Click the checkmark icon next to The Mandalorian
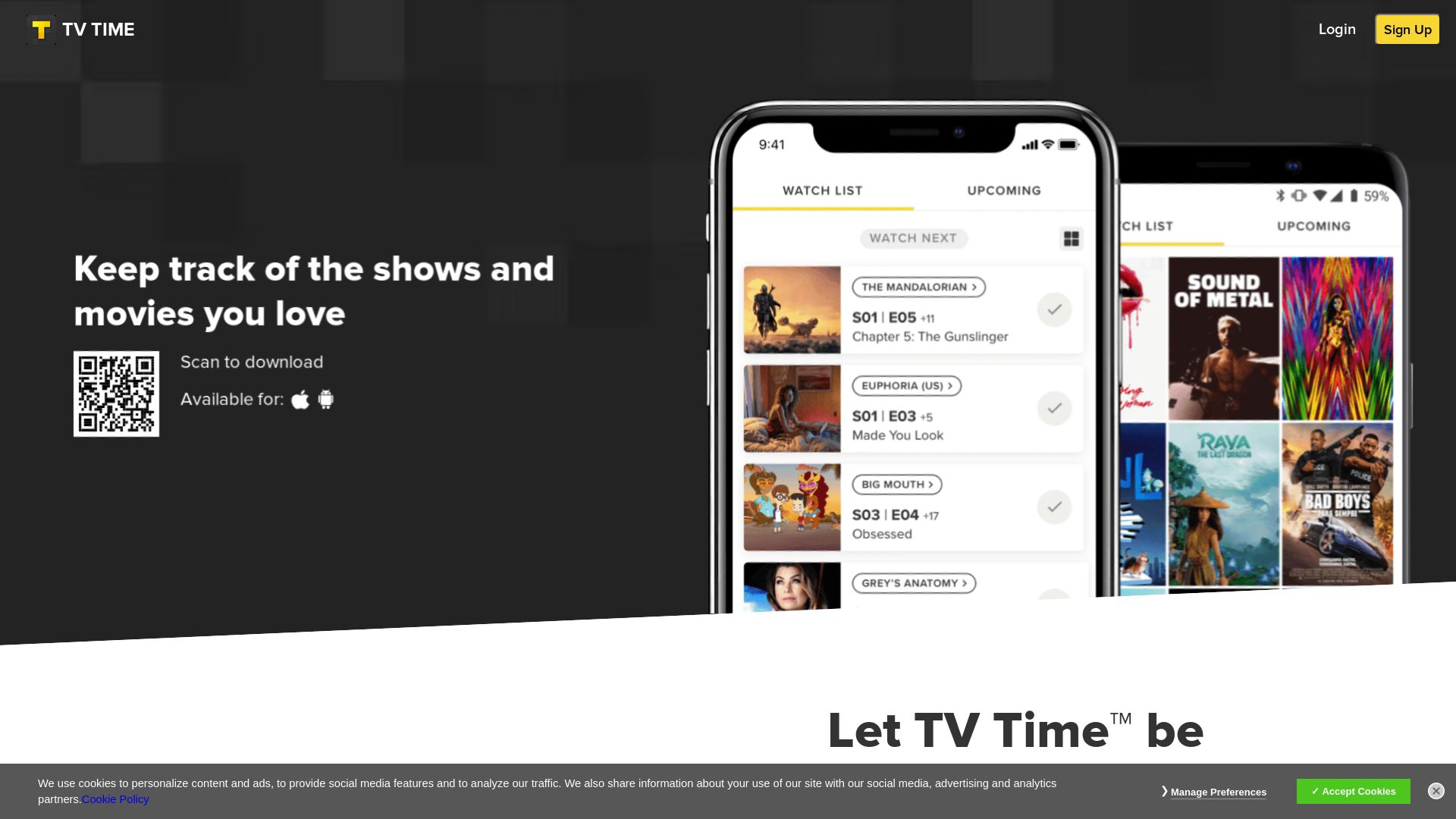The height and width of the screenshot is (819, 1456). (x=1053, y=309)
